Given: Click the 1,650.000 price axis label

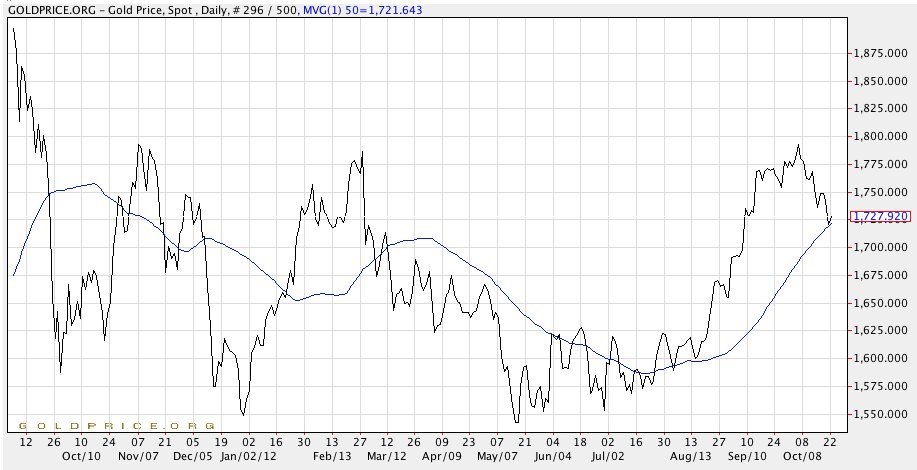Looking at the screenshot, I should point(881,303).
